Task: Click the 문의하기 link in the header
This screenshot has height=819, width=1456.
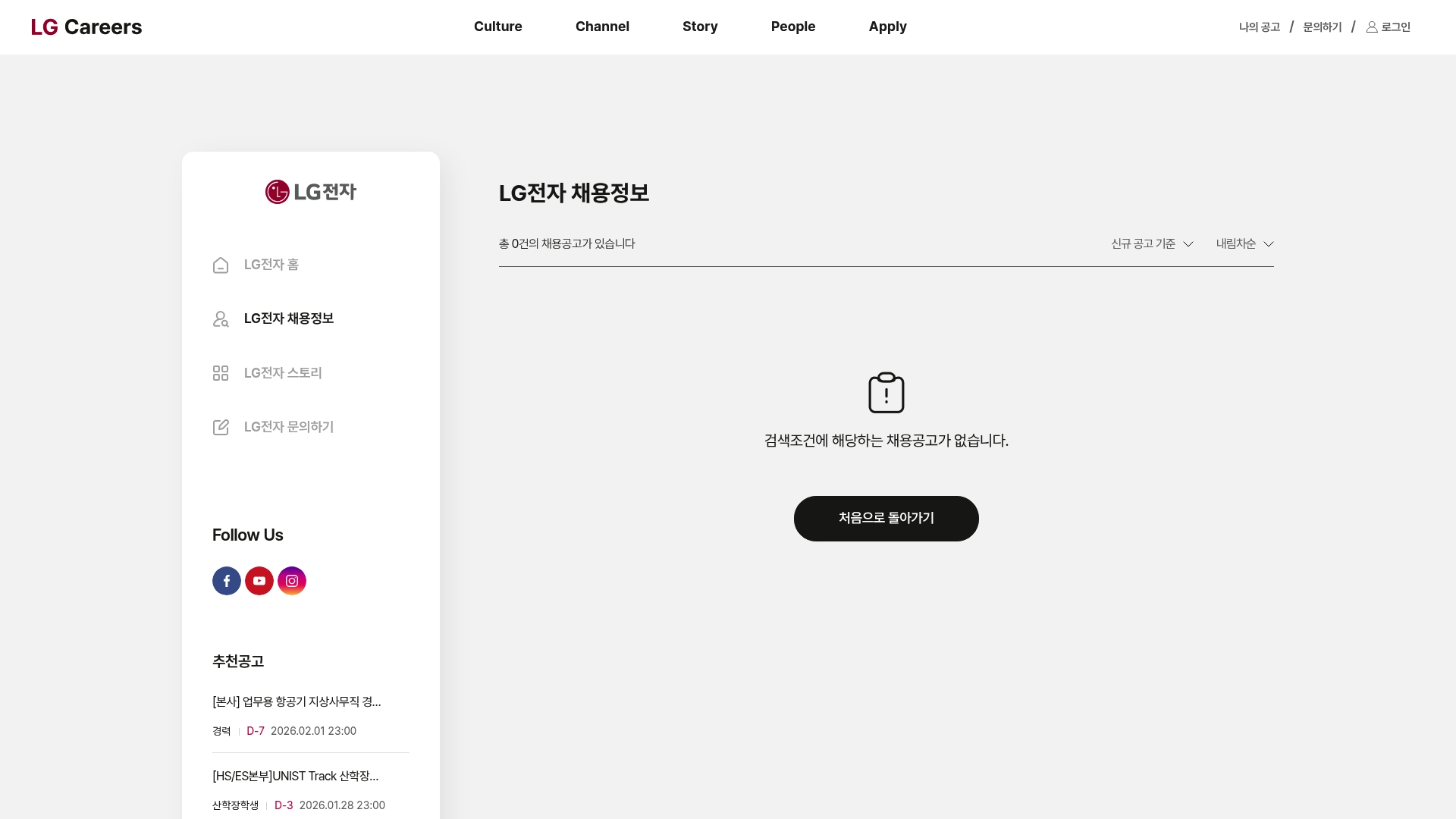Action: pos(1321,27)
